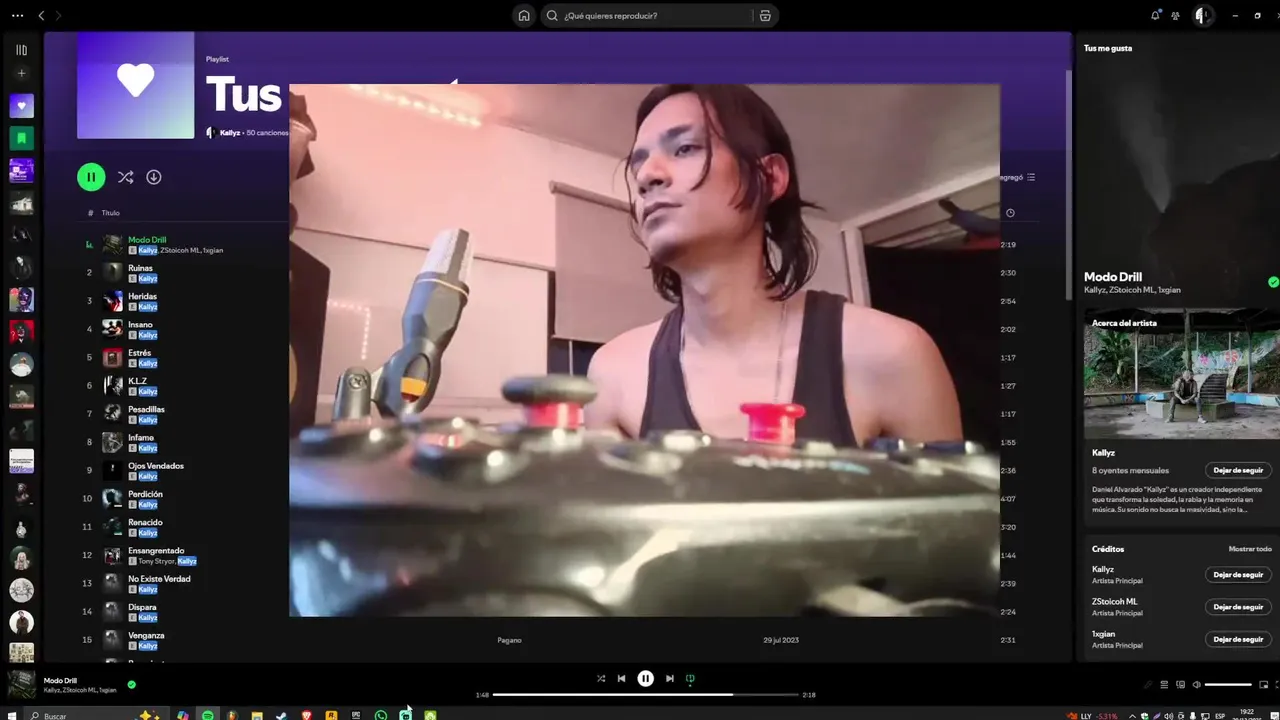Unfollow Kallyz in the artist card
Viewport: 1280px width, 720px height.
tap(1238, 470)
